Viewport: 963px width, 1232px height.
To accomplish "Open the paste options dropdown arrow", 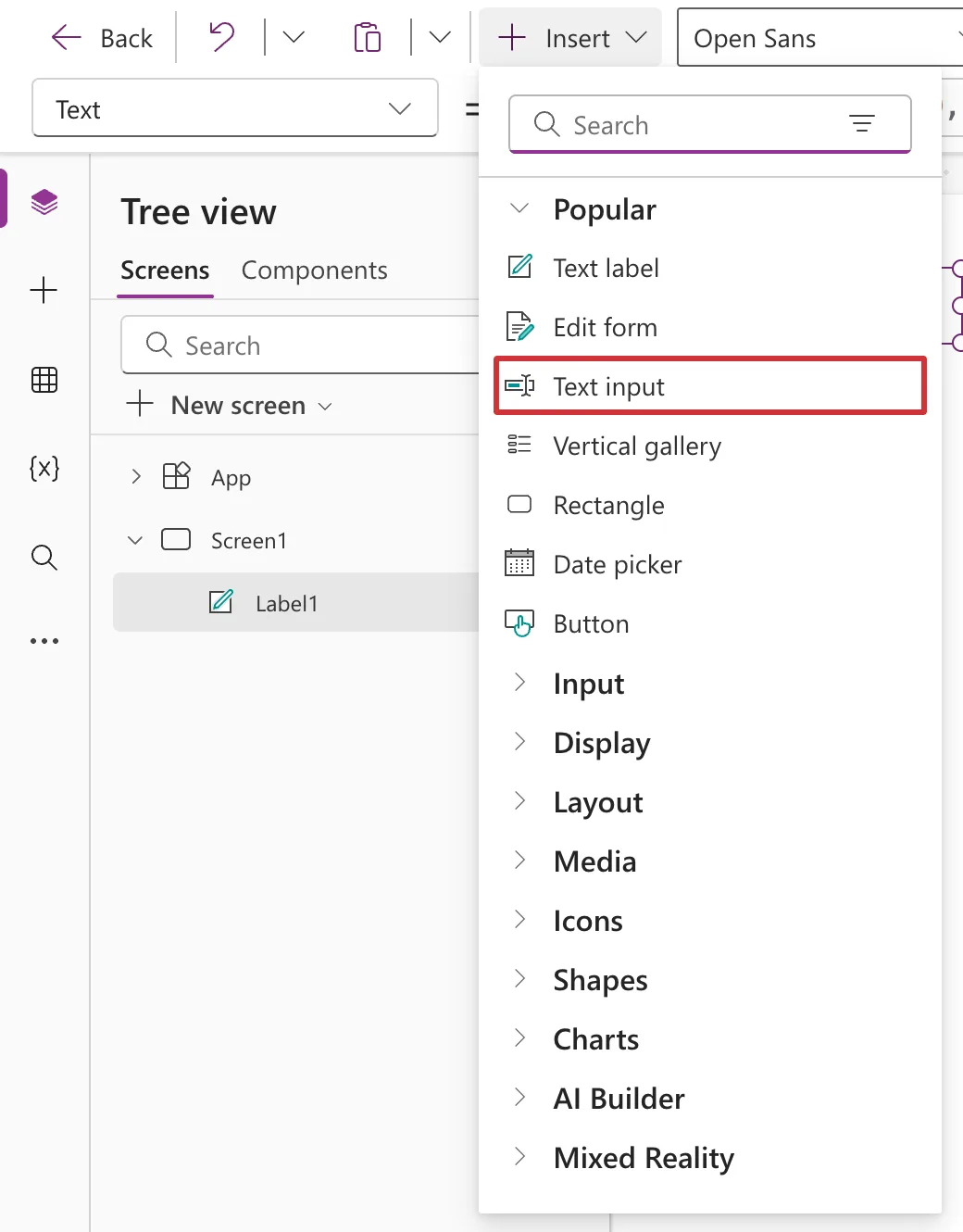I will [440, 38].
